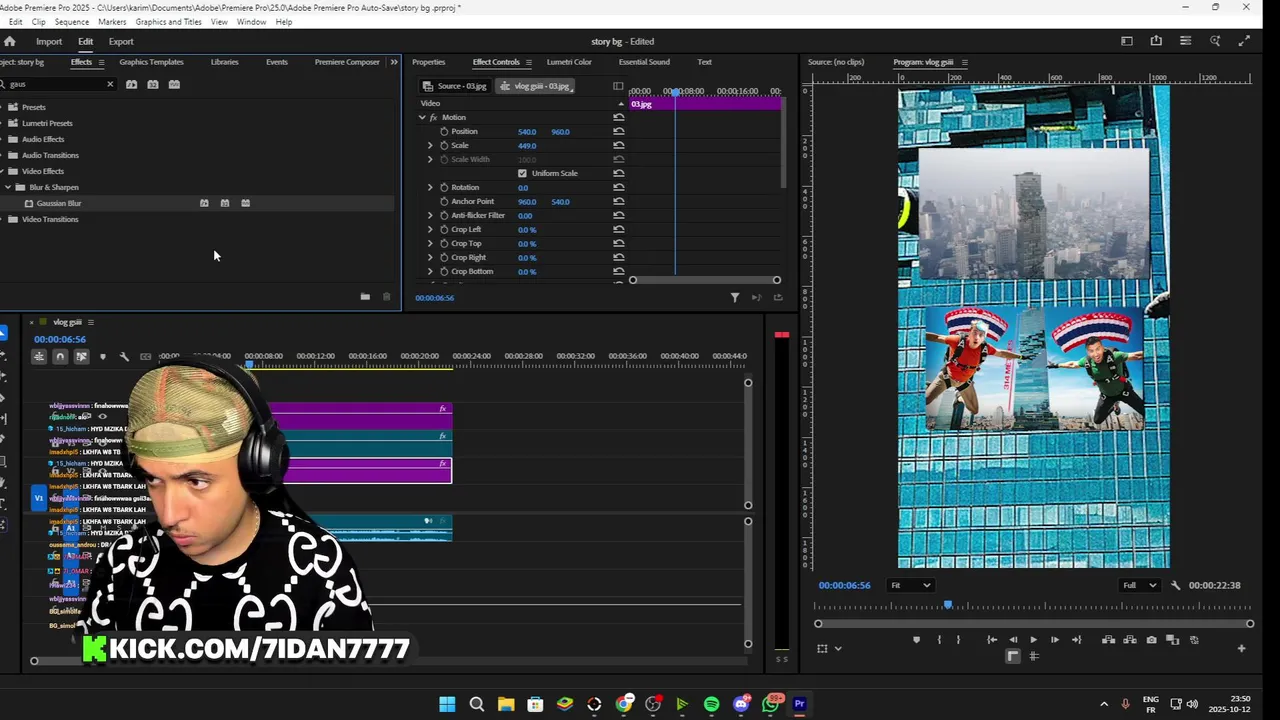Viewport: 1280px width, 720px height.
Task: Switch to Export workspace
Action: click(x=121, y=41)
